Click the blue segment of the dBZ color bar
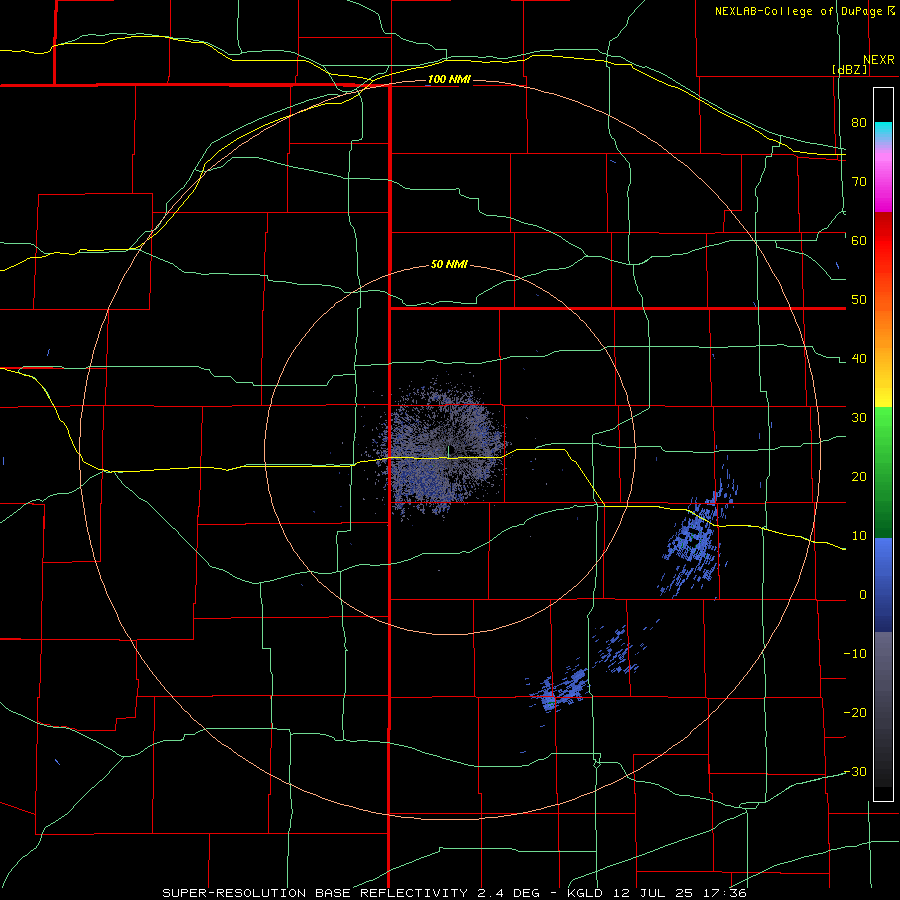900x900 pixels. [883, 585]
